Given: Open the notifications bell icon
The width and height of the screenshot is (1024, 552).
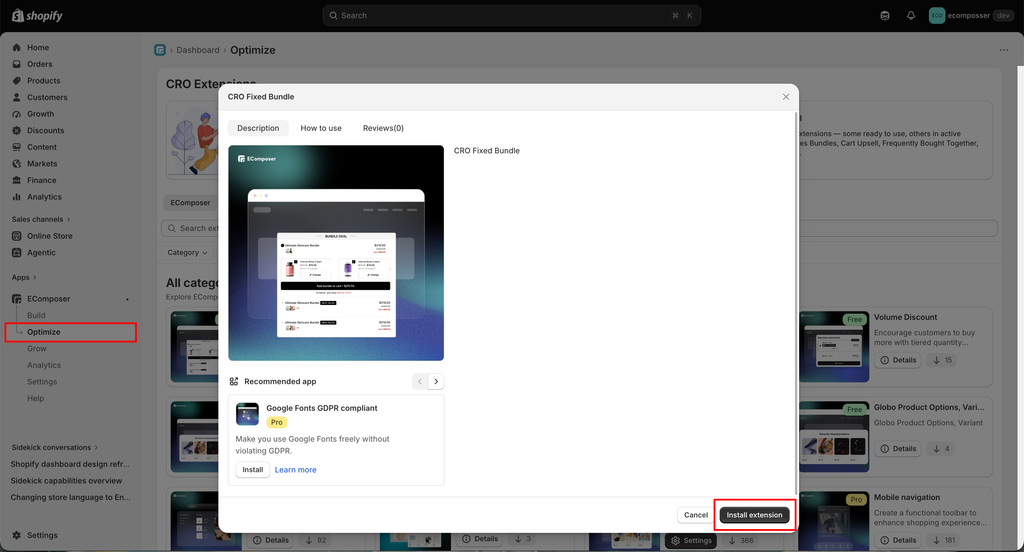Looking at the screenshot, I should pos(910,16).
